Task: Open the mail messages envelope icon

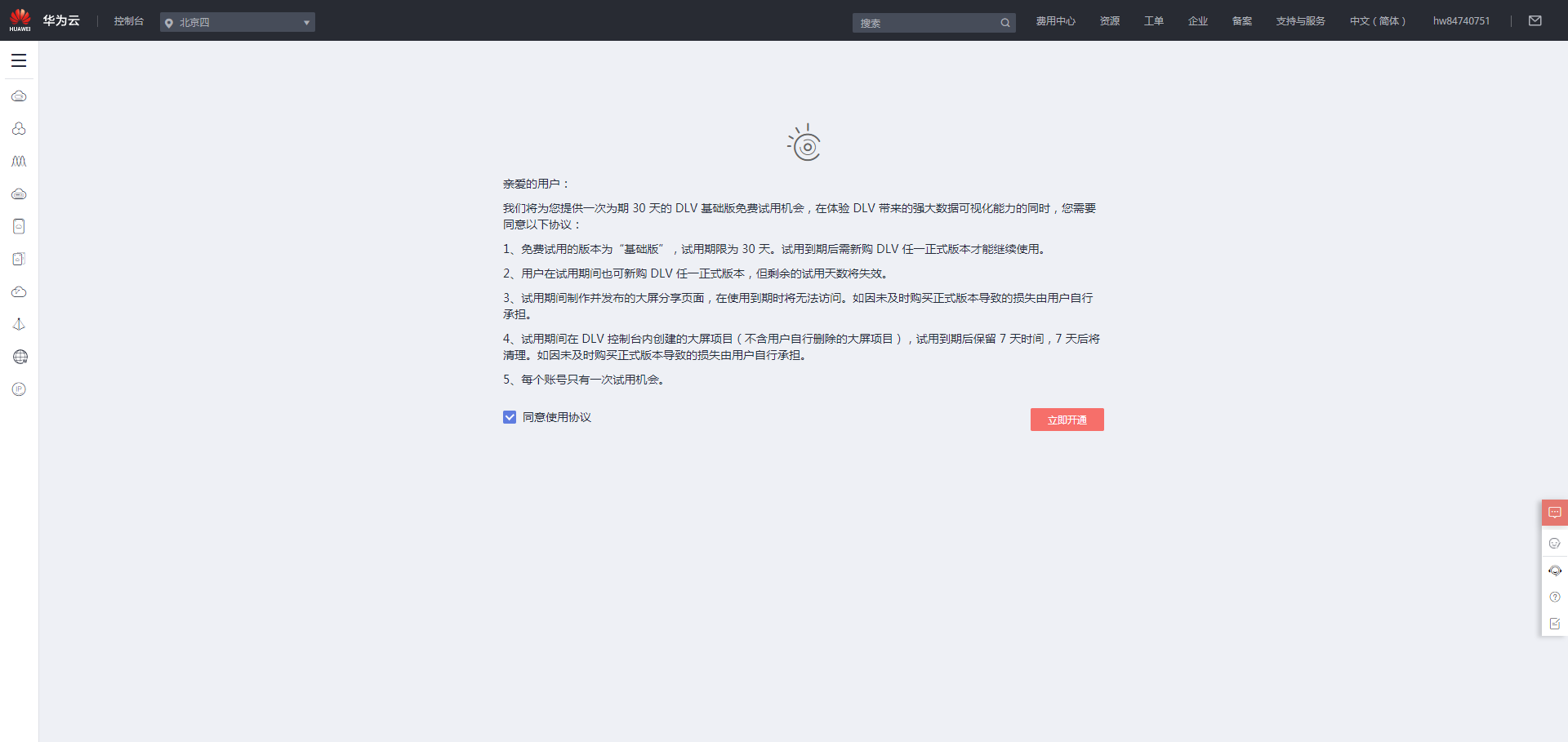Action: coord(1535,21)
